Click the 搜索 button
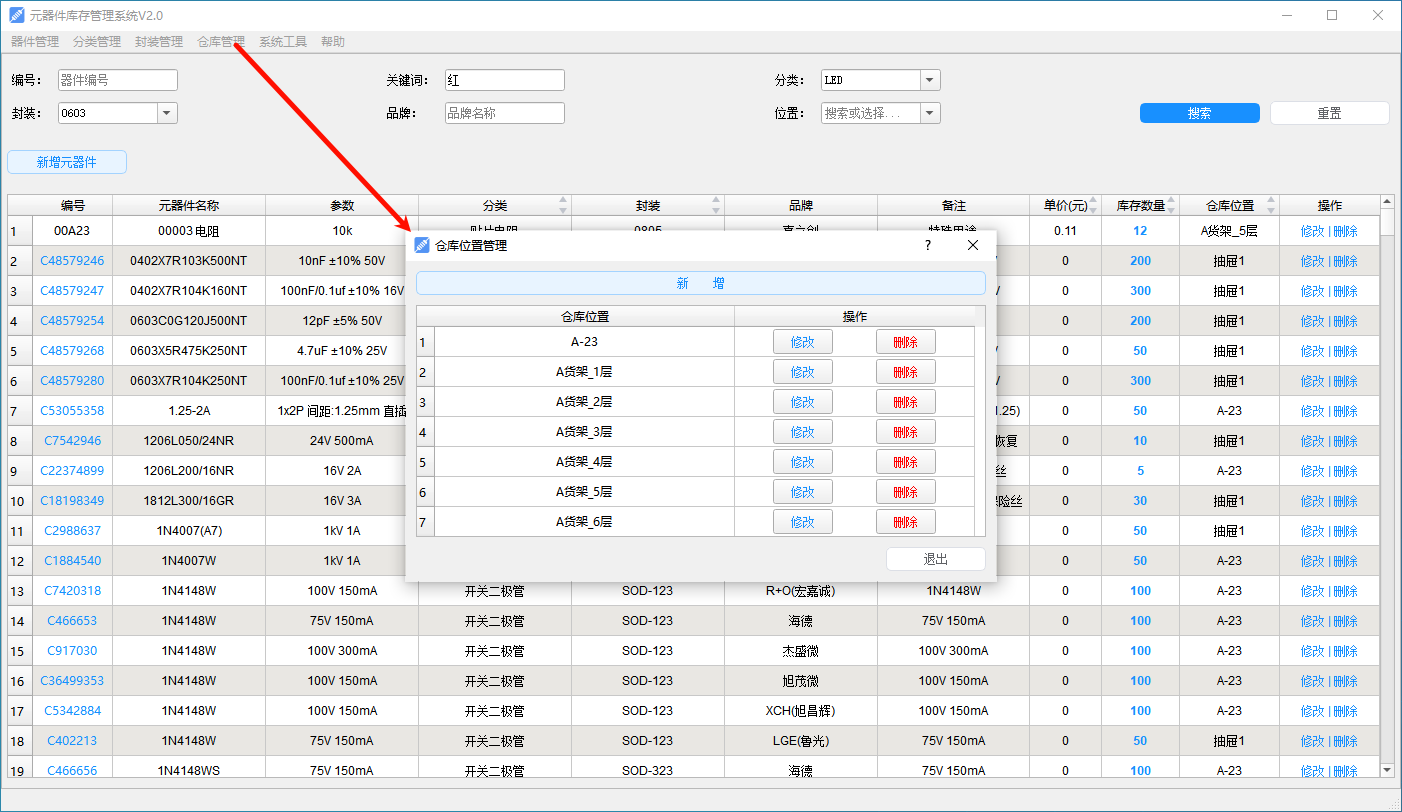 pyautogui.click(x=1200, y=113)
